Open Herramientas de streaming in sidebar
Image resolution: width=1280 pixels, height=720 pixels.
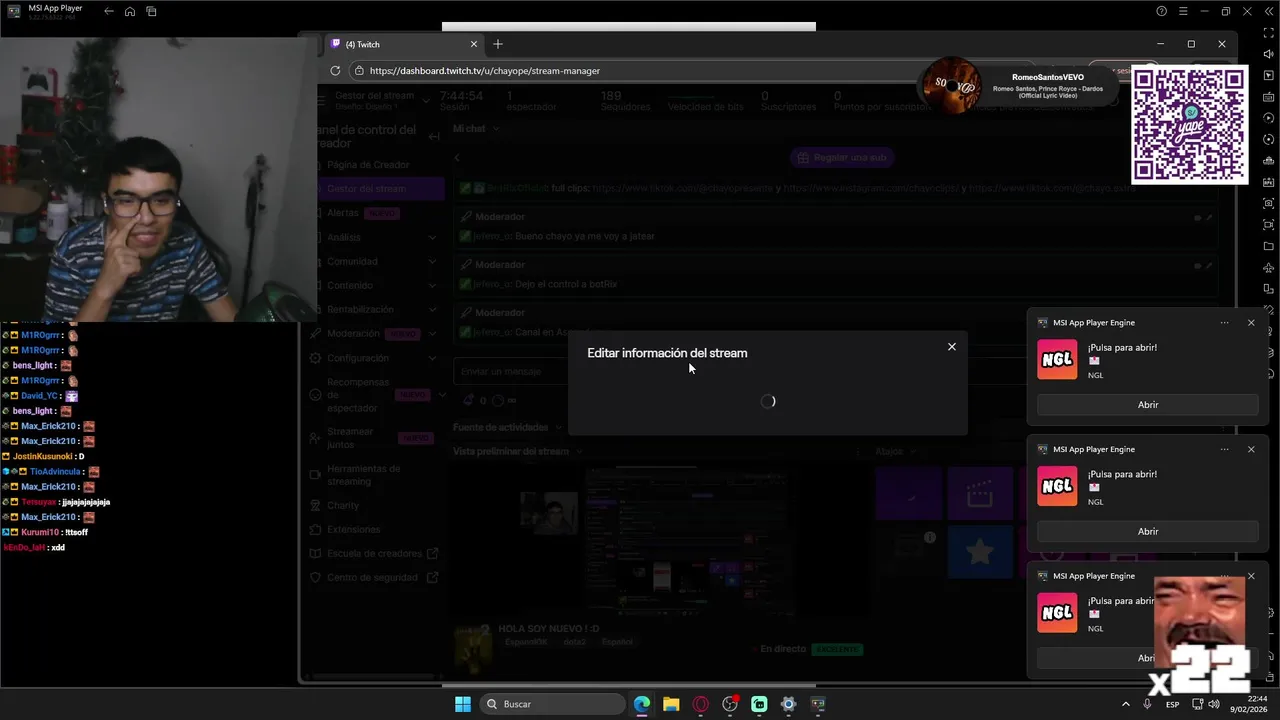pos(363,475)
